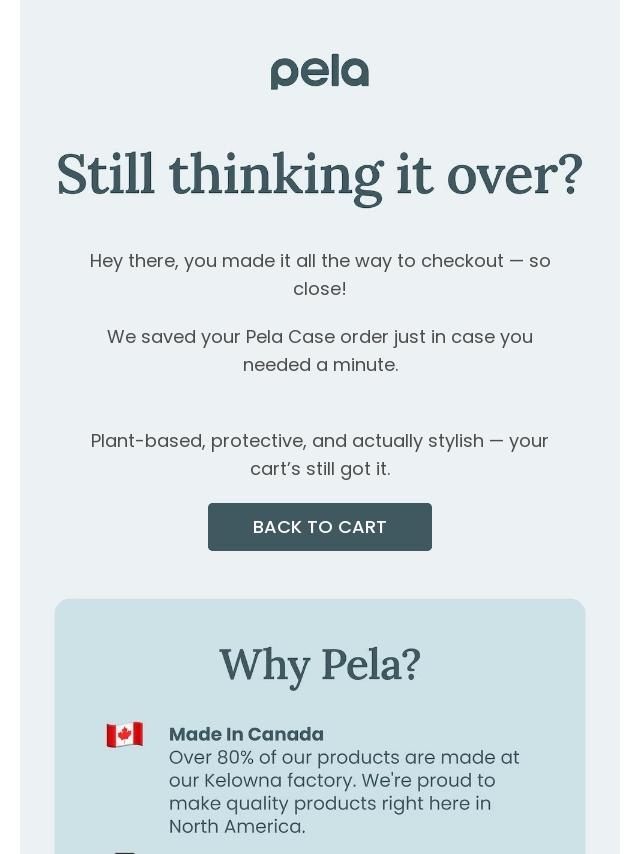Click the word 'stylish' in the body

(x=448, y=441)
